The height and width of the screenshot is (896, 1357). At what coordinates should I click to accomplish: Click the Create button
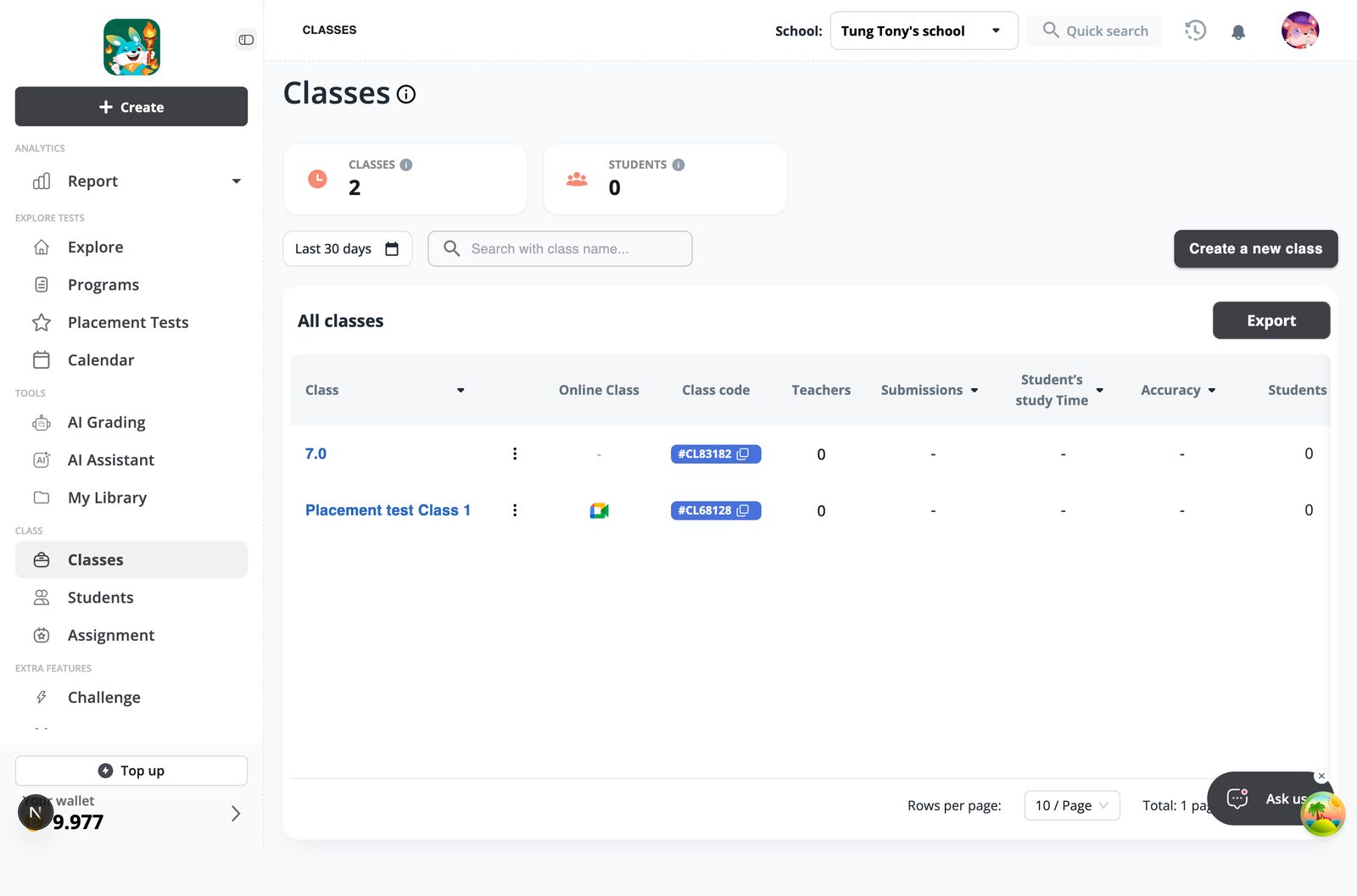[131, 107]
